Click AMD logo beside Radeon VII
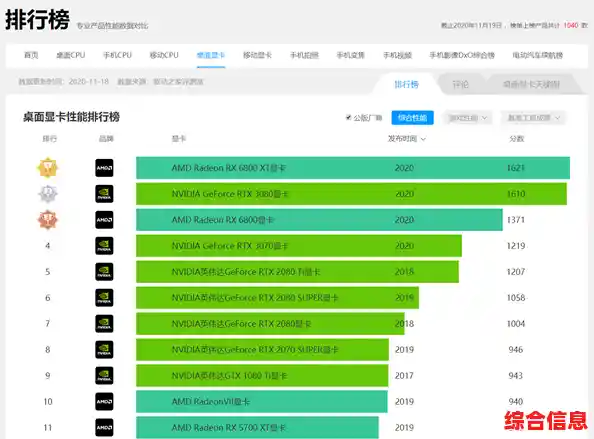The image size is (594, 439). tap(104, 402)
